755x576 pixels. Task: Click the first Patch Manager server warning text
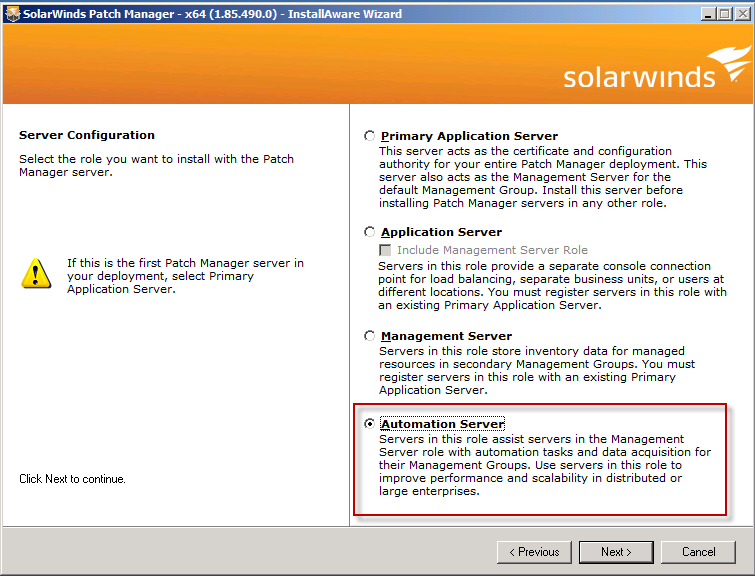[185, 276]
